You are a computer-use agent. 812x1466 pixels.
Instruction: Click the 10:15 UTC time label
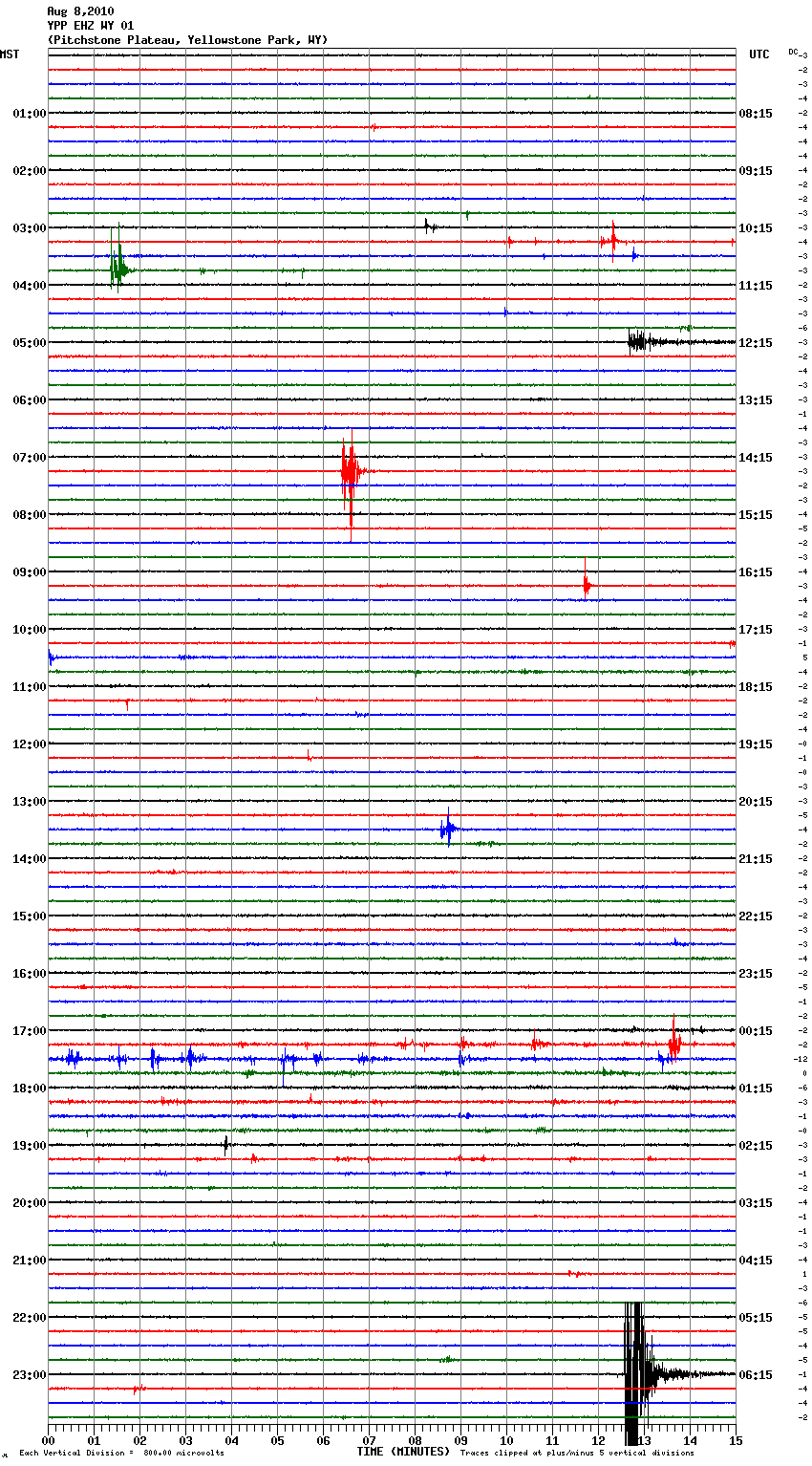(x=756, y=228)
